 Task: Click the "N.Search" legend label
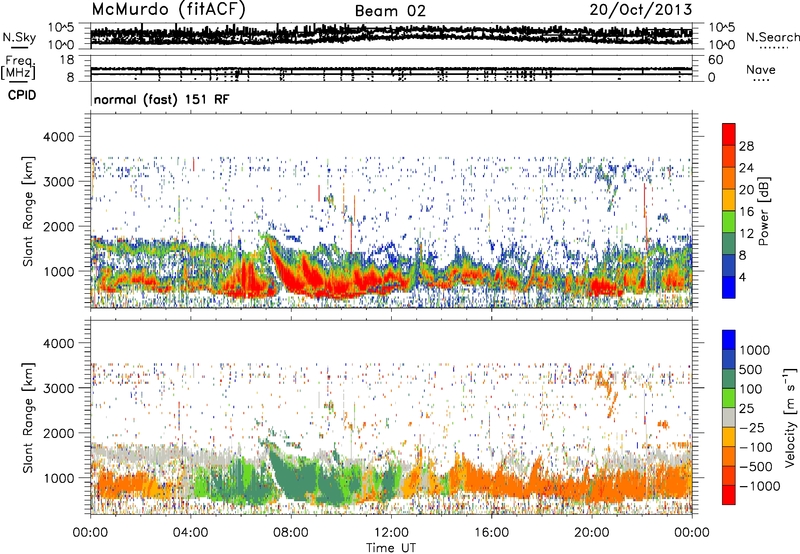pos(773,37)
